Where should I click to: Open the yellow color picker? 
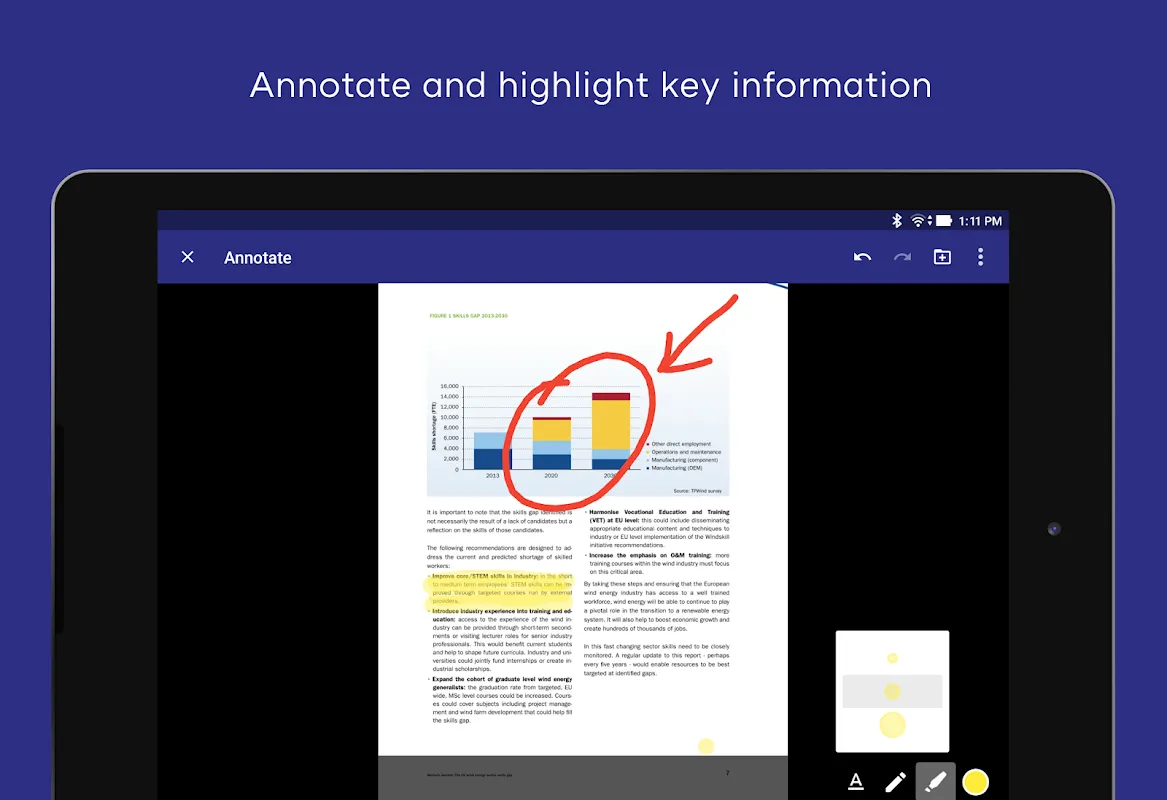975,781
